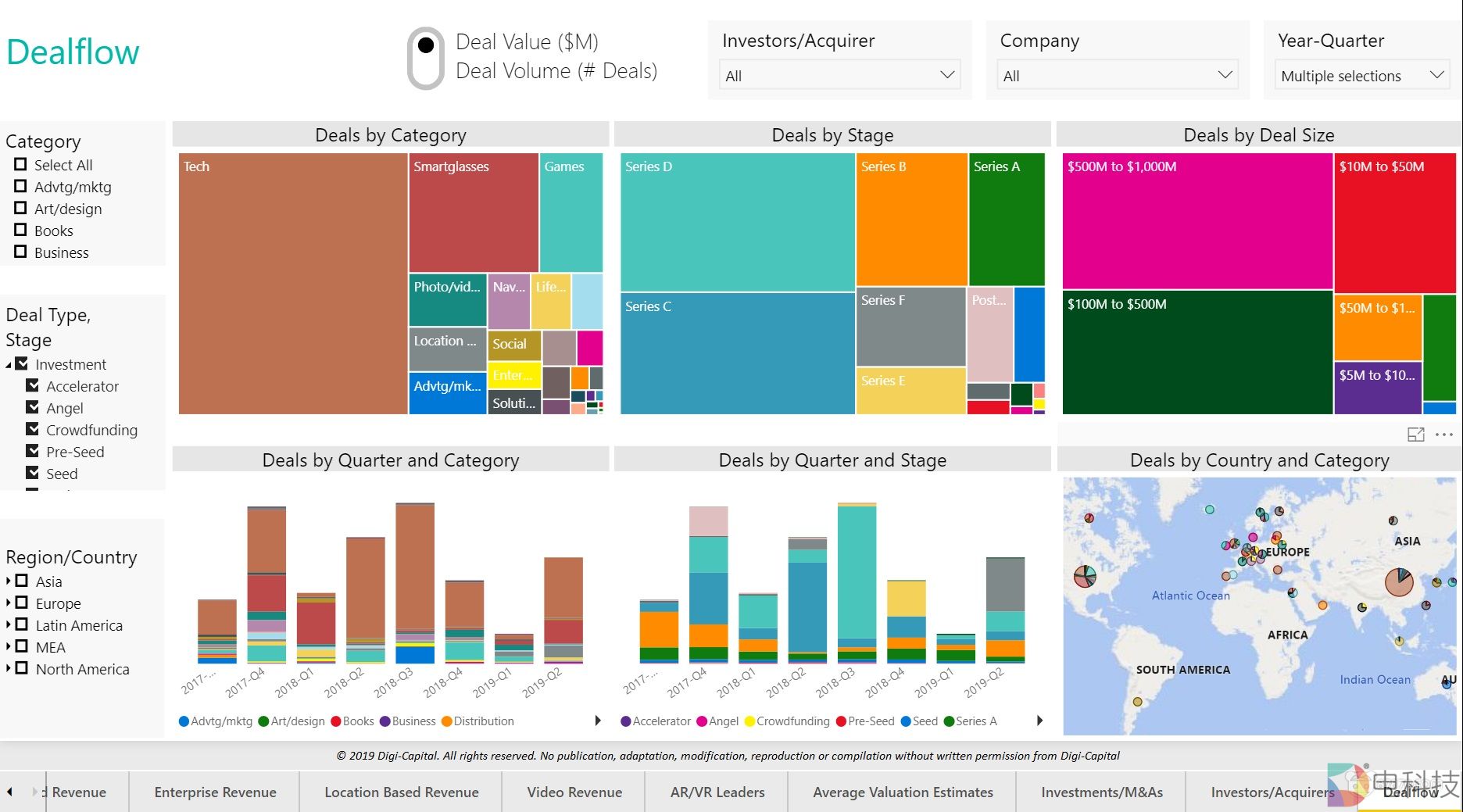Check the Books category checkbox
Image resolution: width=1463 pixels, height=812 pixels.
21,230
